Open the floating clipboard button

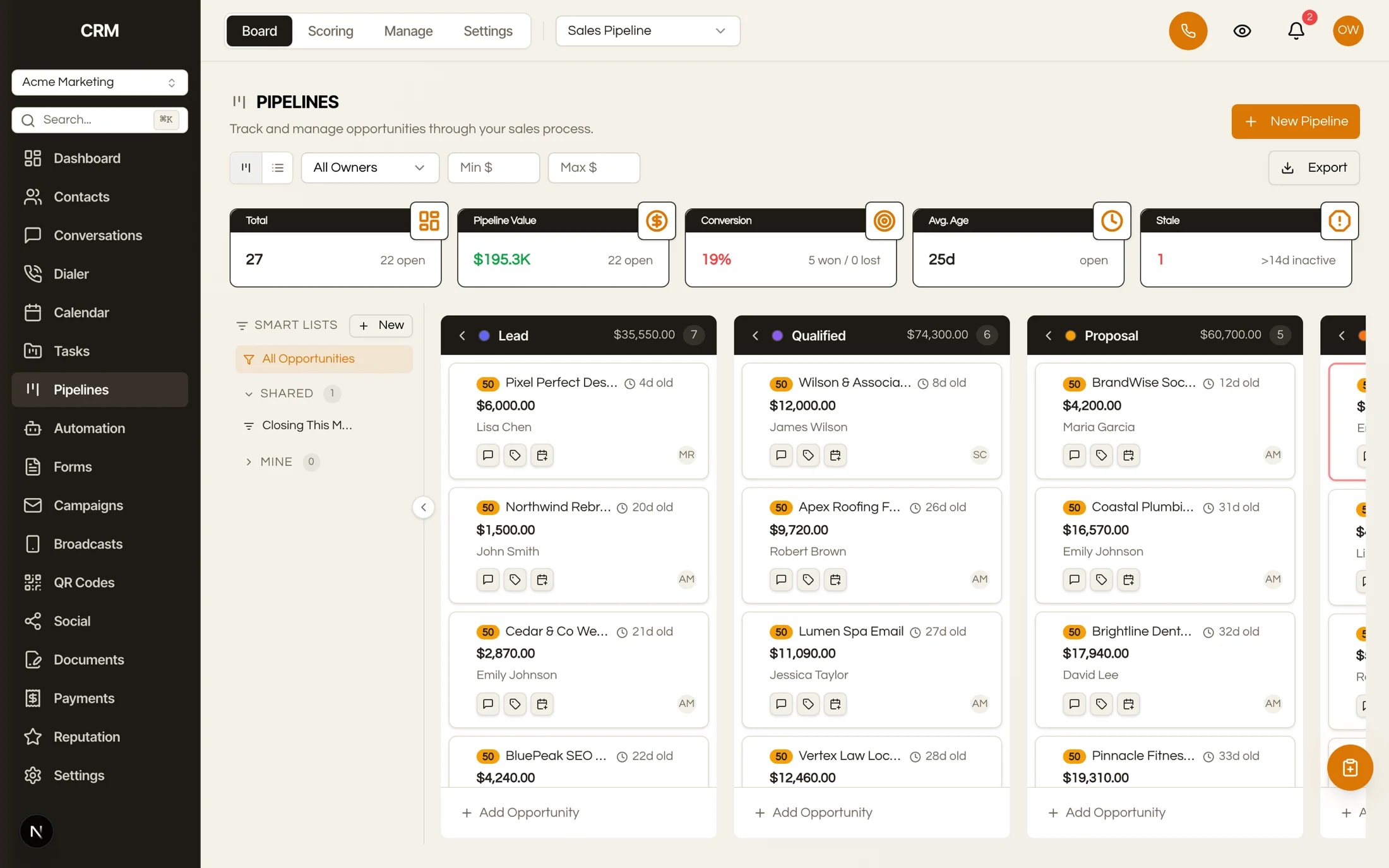pos(1350,768)
